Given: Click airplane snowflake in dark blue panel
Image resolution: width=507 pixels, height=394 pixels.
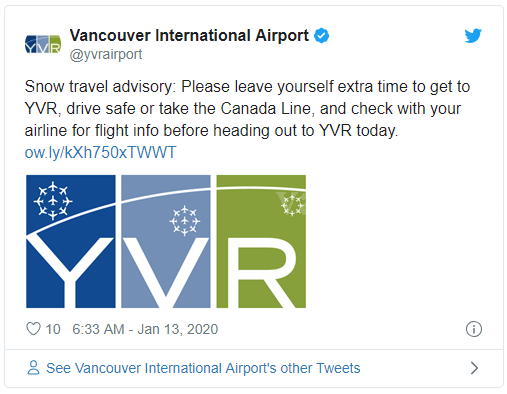Looking at the screenshot, I should 53,201.
